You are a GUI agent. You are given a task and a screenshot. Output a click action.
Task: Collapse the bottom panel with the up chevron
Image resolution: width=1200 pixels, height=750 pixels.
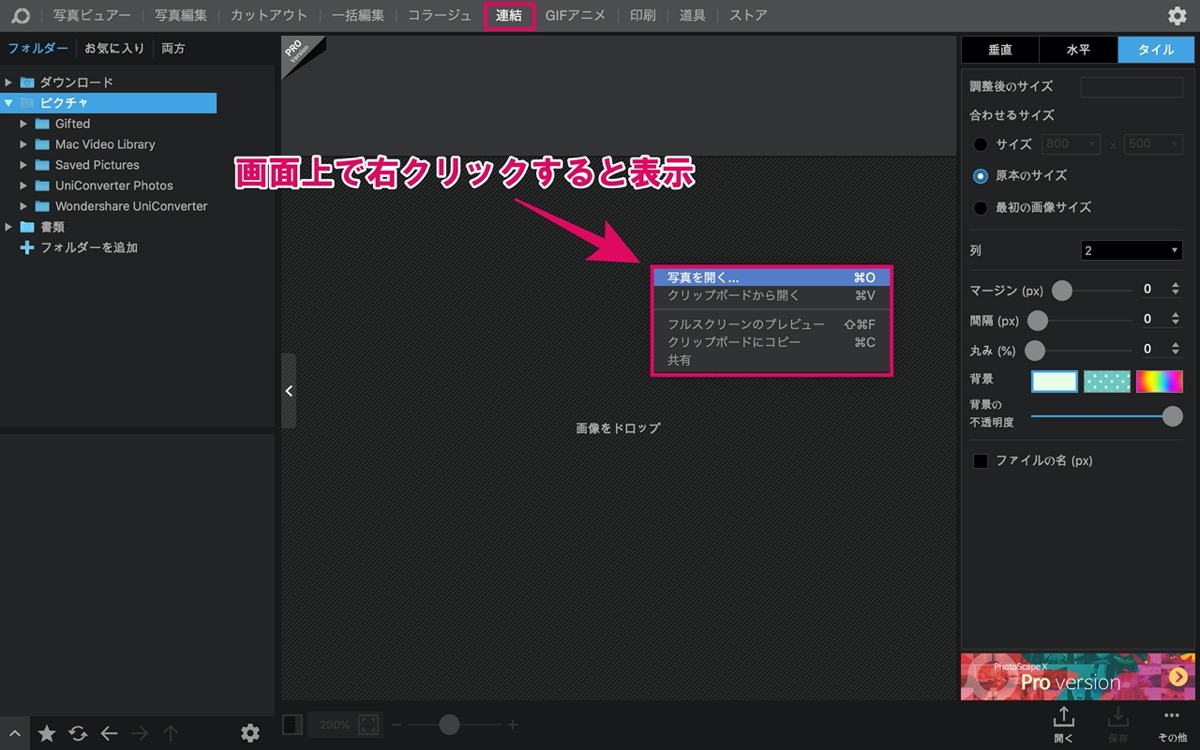pos(14,733)
